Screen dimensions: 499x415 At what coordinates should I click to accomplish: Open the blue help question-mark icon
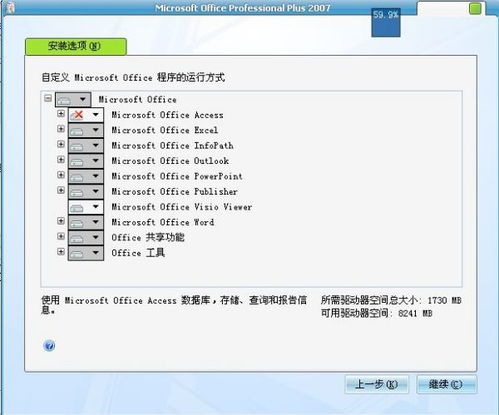(x=49, y=345)
